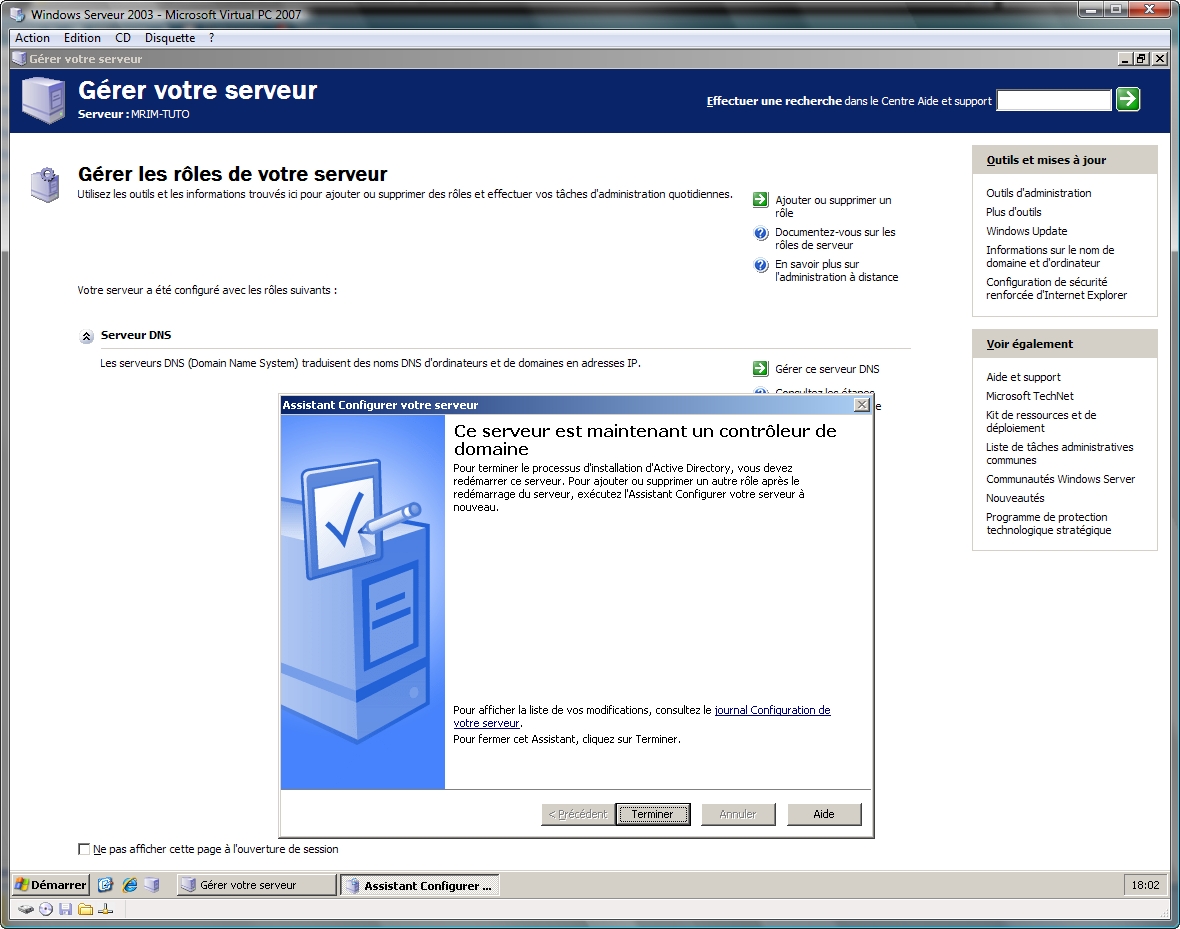Switch to Gérer votre serveur taskbar item
This screenshot has width=1180, height=929.
[x=257, y=885]
